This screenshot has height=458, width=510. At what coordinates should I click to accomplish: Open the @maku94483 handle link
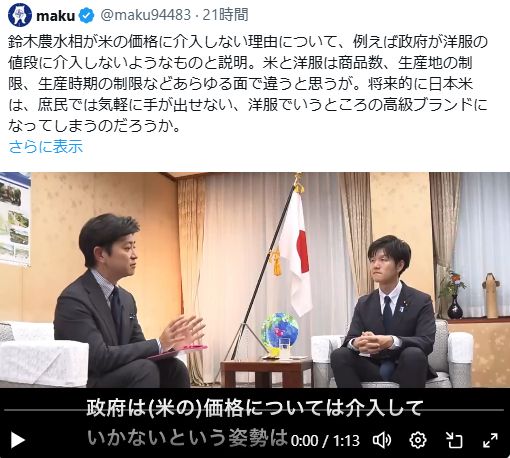145,15
